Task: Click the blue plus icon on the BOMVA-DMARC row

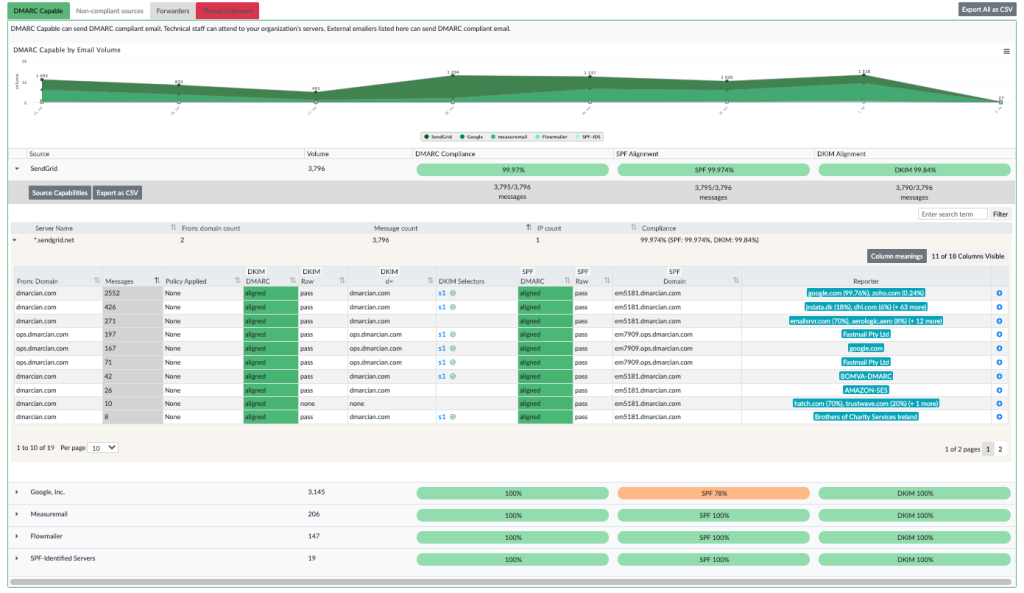Action: tap(999, 377)
